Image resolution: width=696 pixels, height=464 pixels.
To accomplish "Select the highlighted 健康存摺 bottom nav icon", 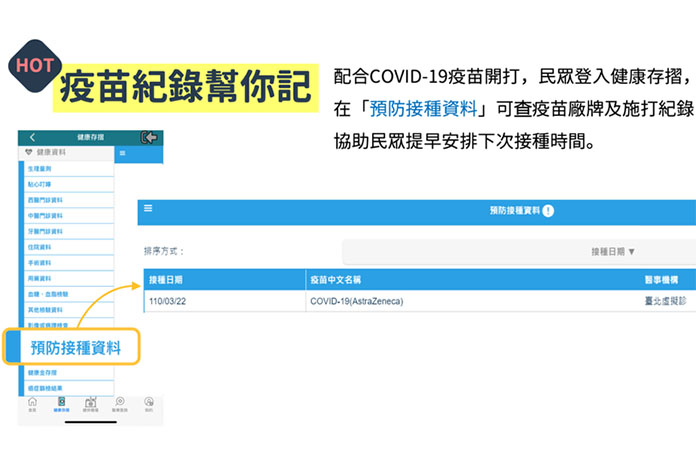I will click(61, 404).
